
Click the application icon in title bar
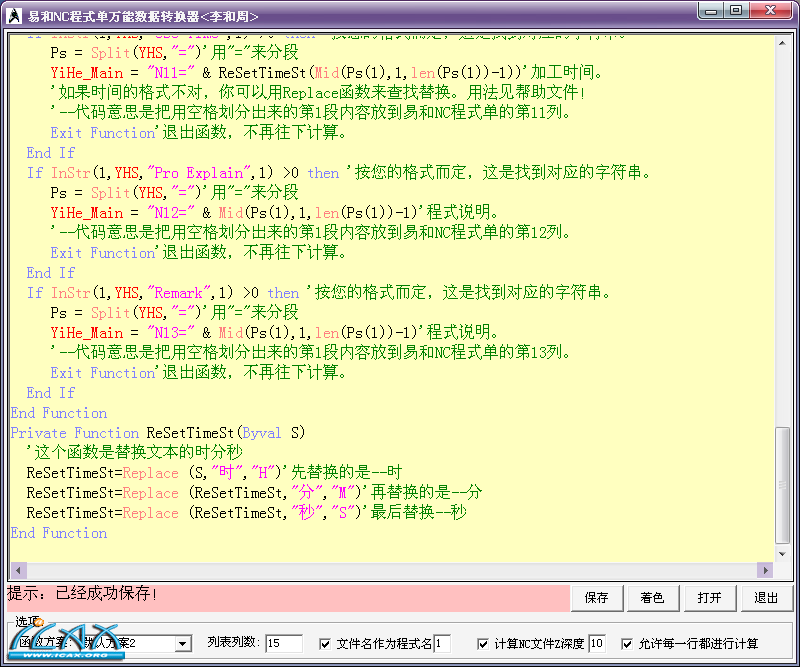coord(14,16)
